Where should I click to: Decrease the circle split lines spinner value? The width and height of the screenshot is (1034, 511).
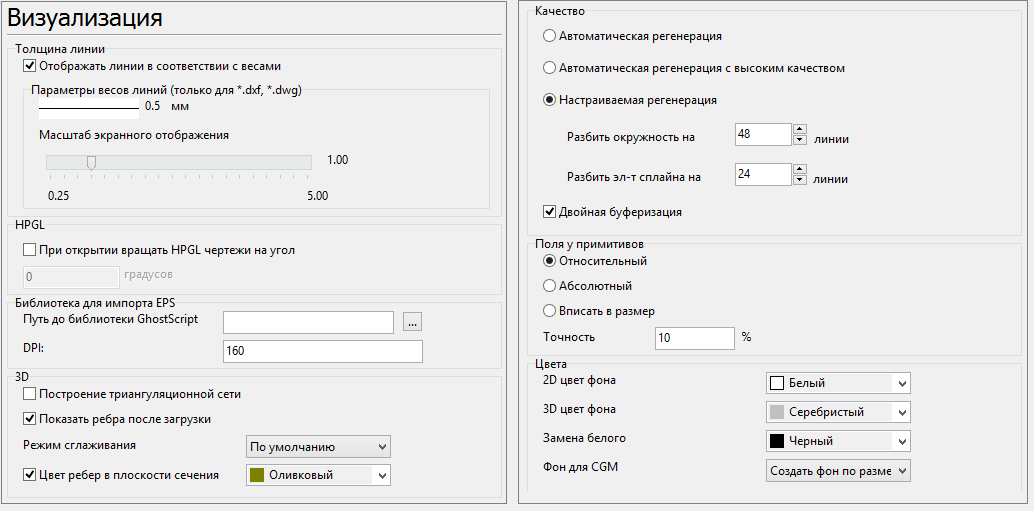(799, 140)
